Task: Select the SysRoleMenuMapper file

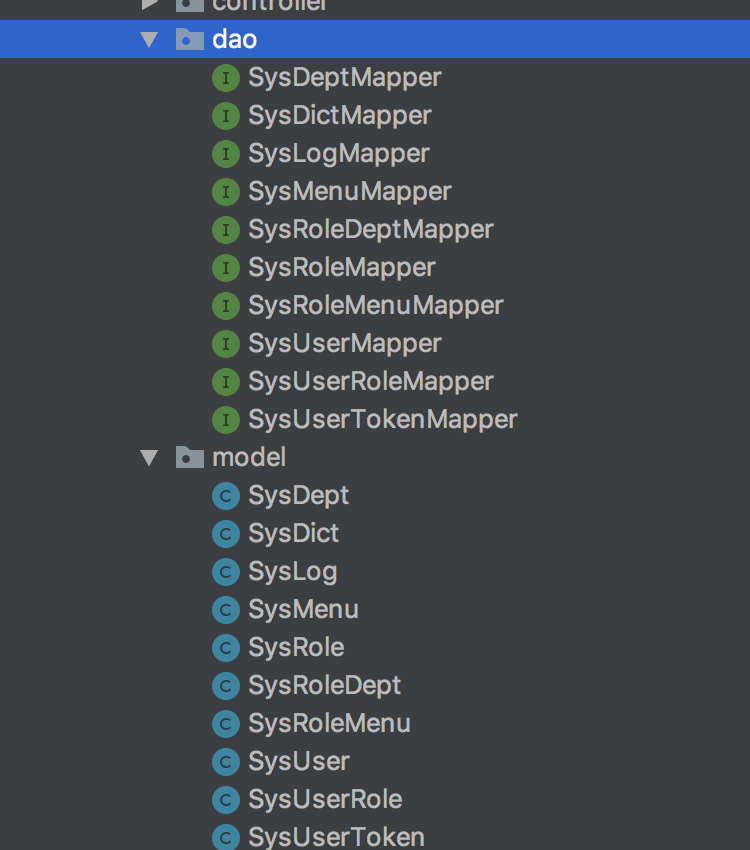Action: 376,306
